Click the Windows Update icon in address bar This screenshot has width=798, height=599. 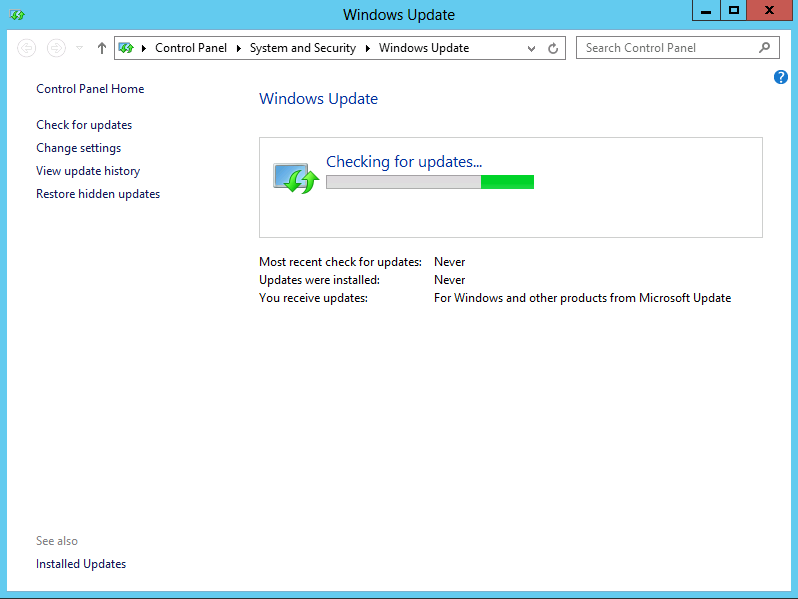[126, 48]
